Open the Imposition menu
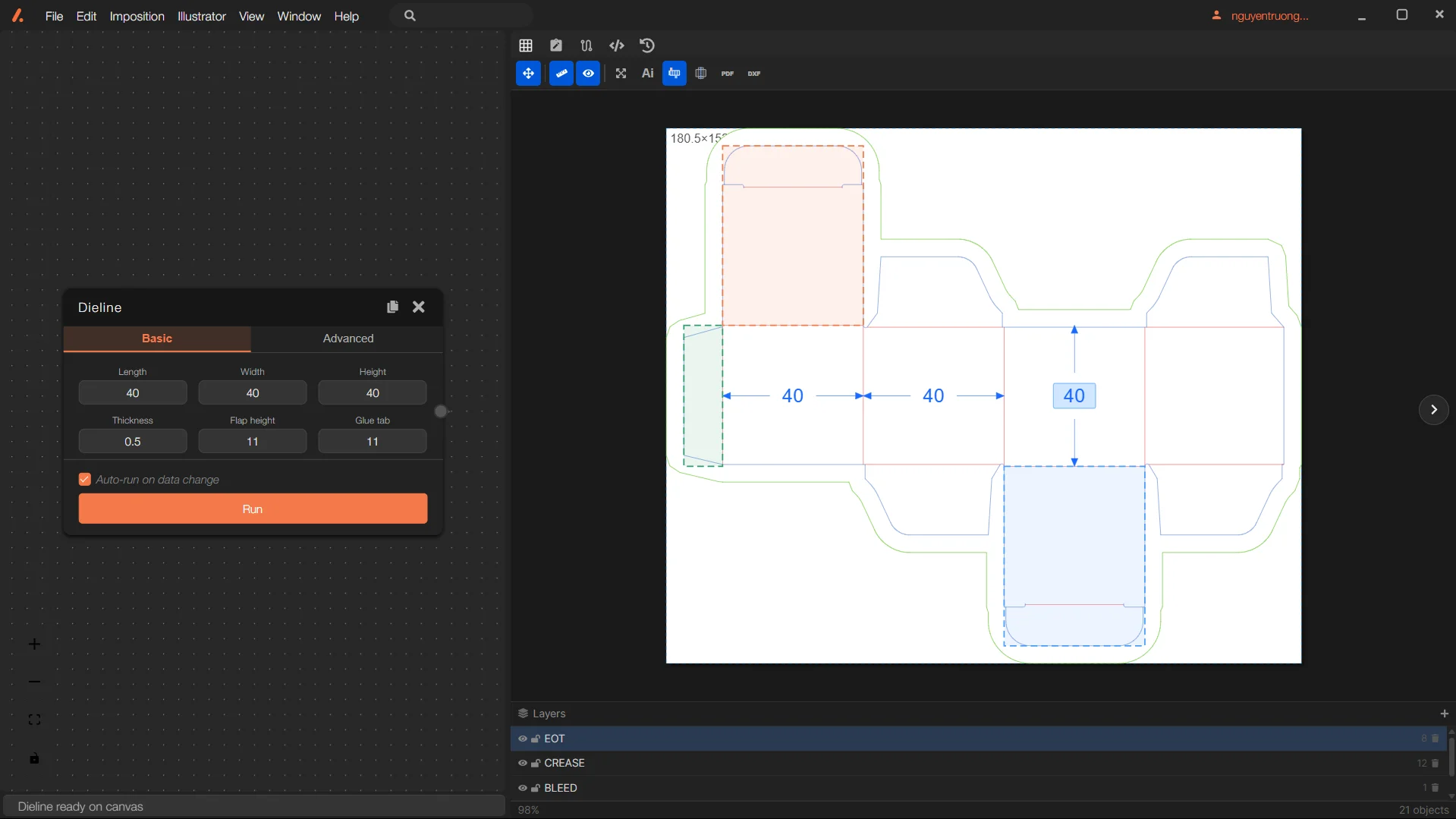The height and width of the screenshot is (819, 1456). point(137,16)
